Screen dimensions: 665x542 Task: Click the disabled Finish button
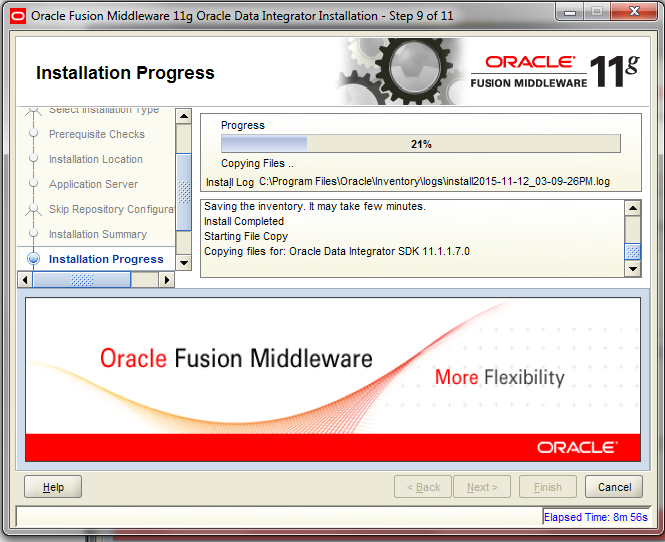(548, 487)
